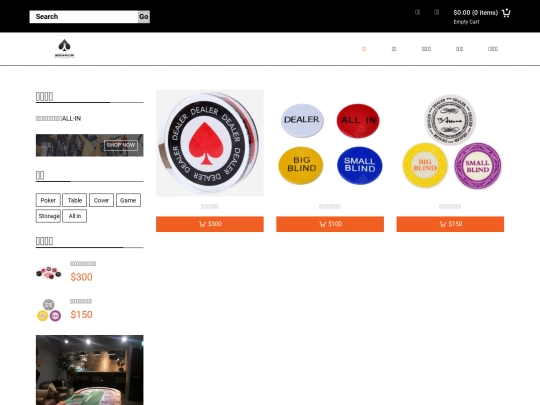Click the $0.00 (0 items) cart total
540x405 pixels.
click(476, 13)
